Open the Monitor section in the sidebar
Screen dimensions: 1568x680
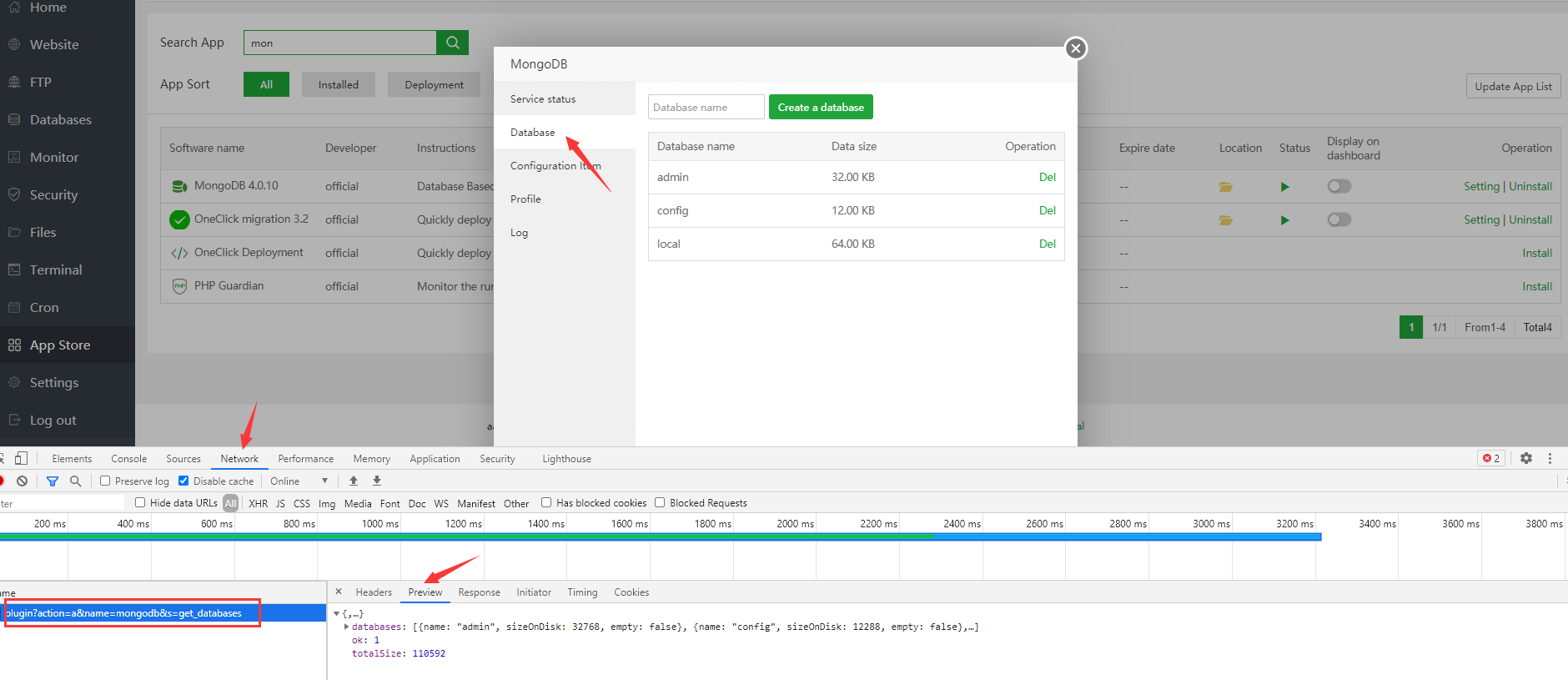[54, 157]
